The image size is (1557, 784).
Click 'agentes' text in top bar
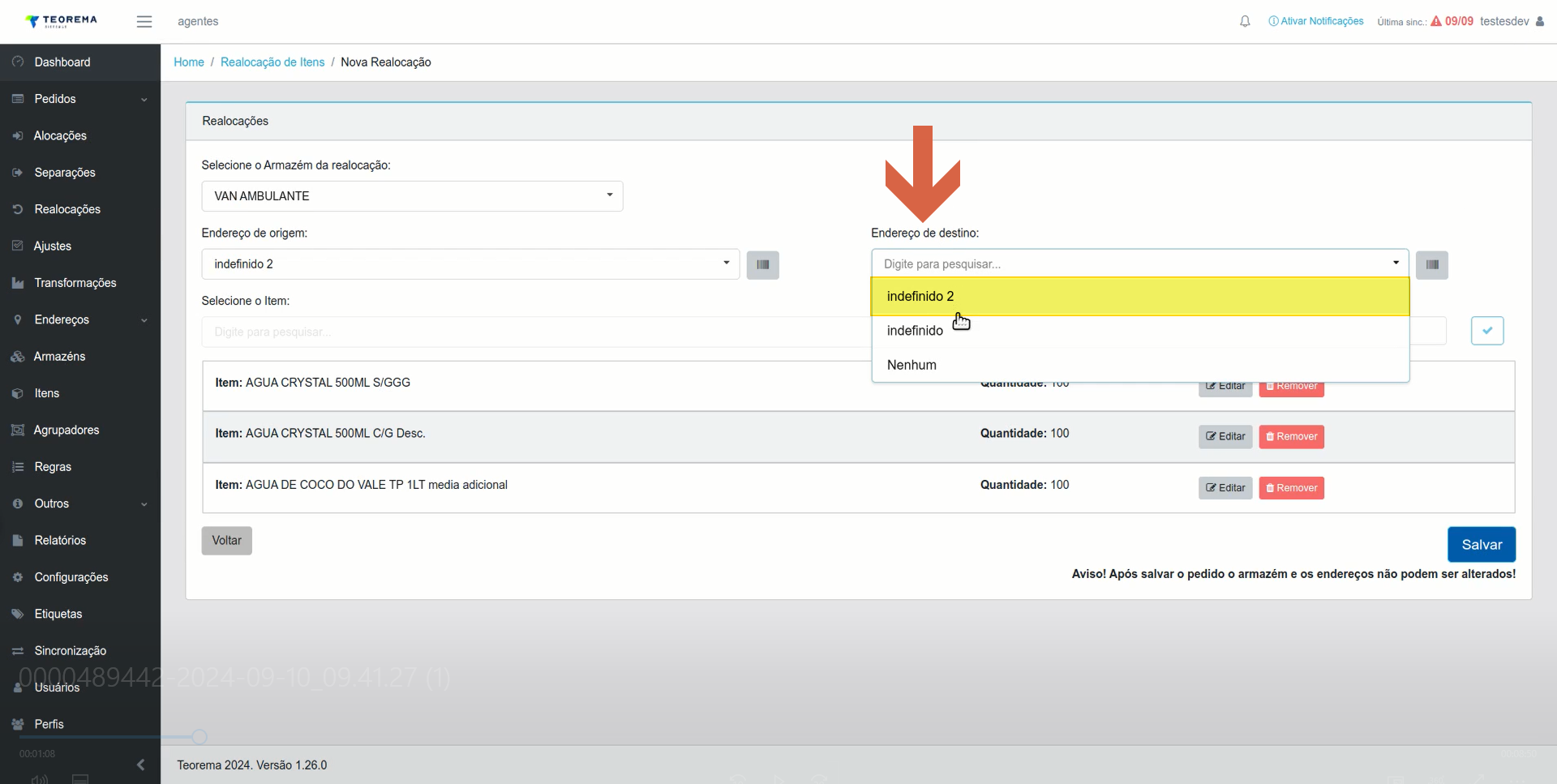198,21
